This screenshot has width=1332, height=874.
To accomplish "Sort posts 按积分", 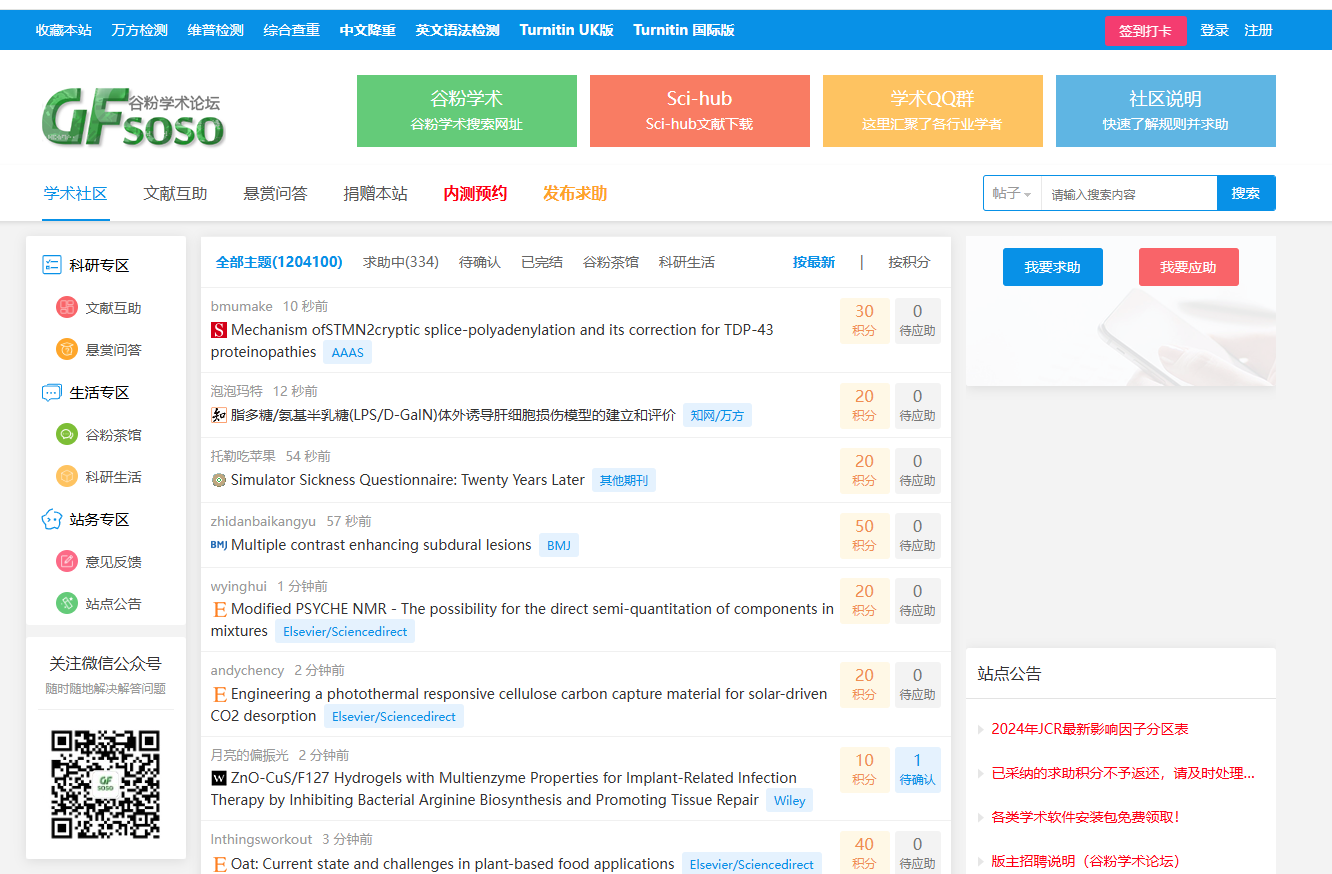I will point(909,262).
